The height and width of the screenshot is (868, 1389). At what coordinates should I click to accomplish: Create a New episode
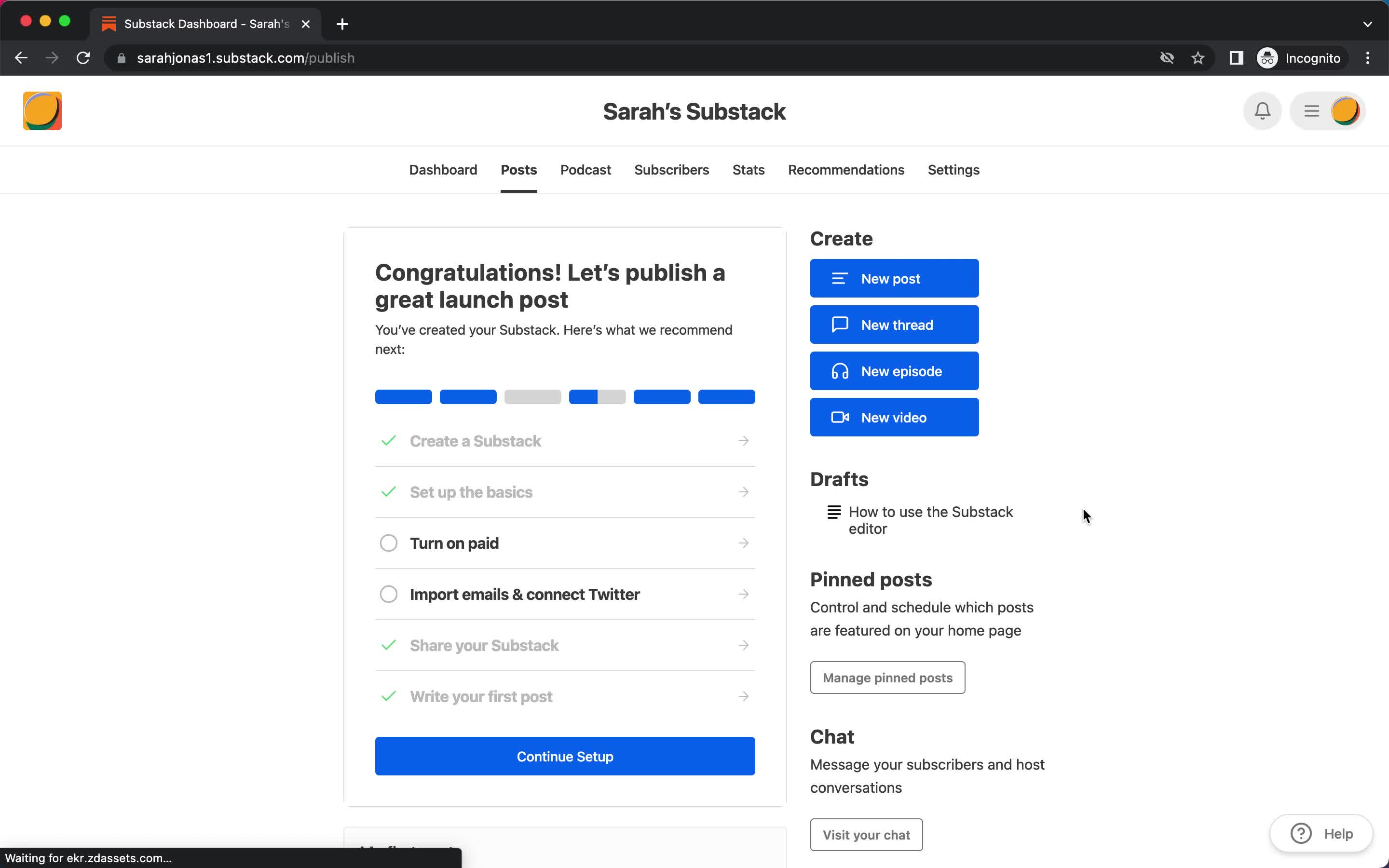coord(894,371)
